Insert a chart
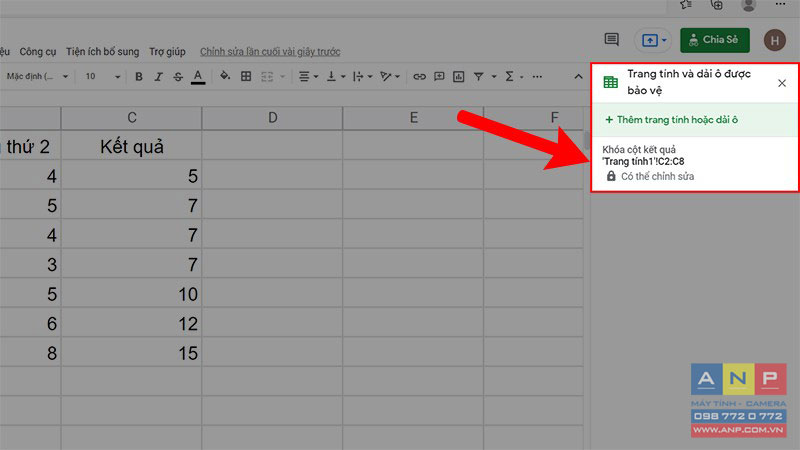800x450 pixels. [459, 77]
